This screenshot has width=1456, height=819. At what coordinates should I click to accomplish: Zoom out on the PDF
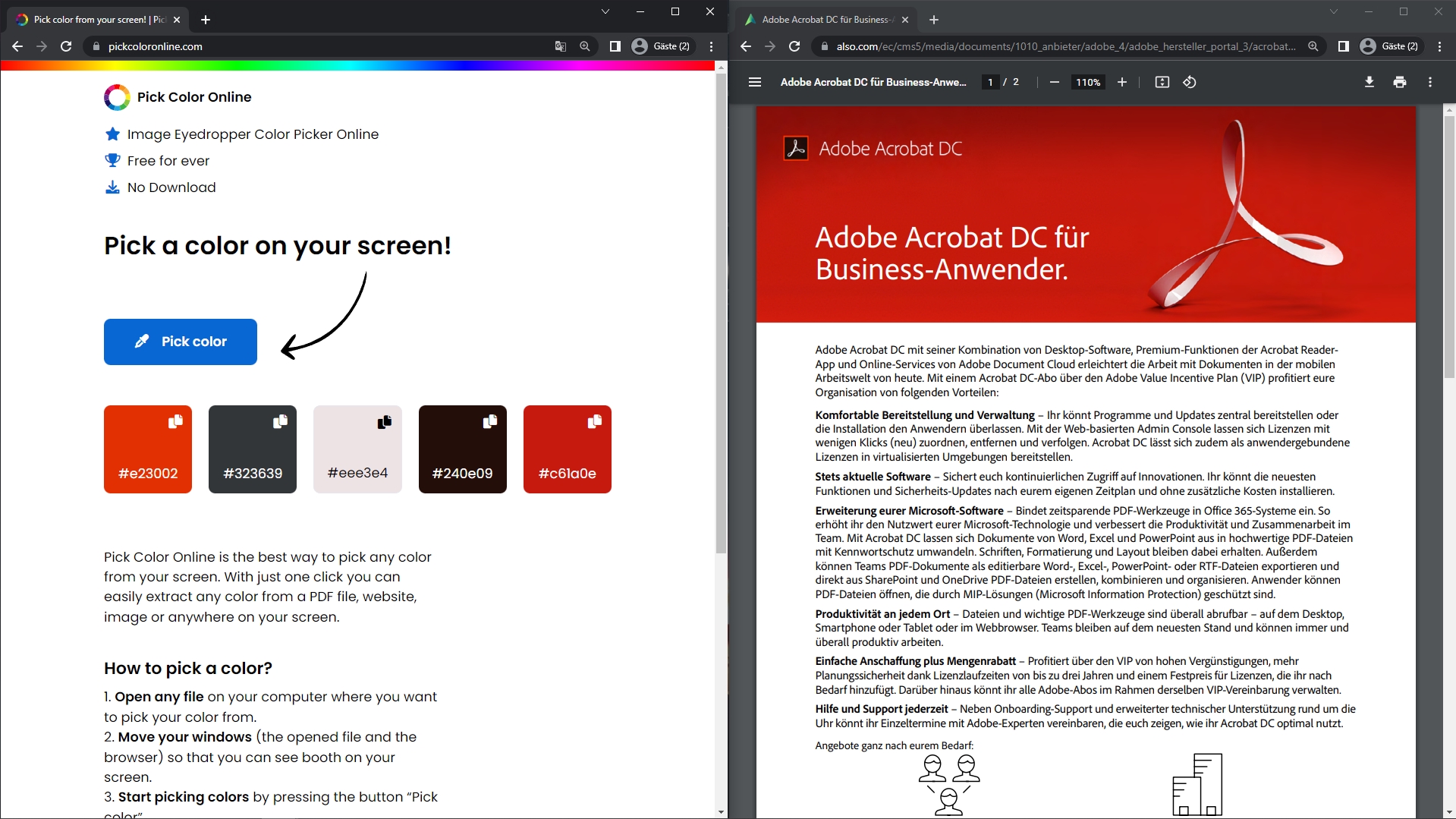(1054, 82)
